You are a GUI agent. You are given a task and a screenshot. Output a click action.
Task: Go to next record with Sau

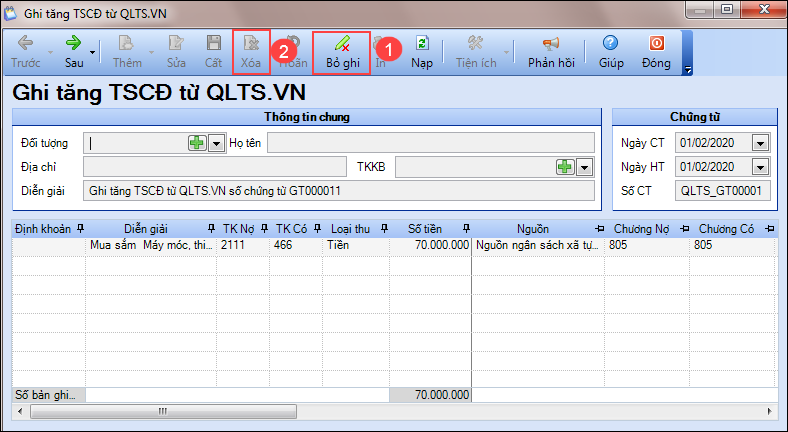73,52
